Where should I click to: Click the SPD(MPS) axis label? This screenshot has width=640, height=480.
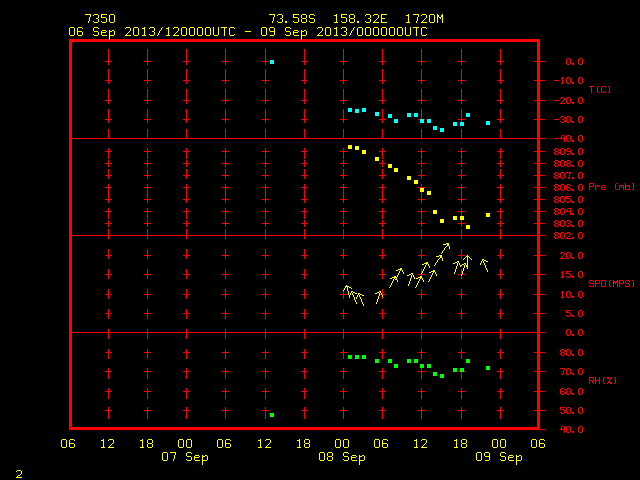tap(611, 283)
